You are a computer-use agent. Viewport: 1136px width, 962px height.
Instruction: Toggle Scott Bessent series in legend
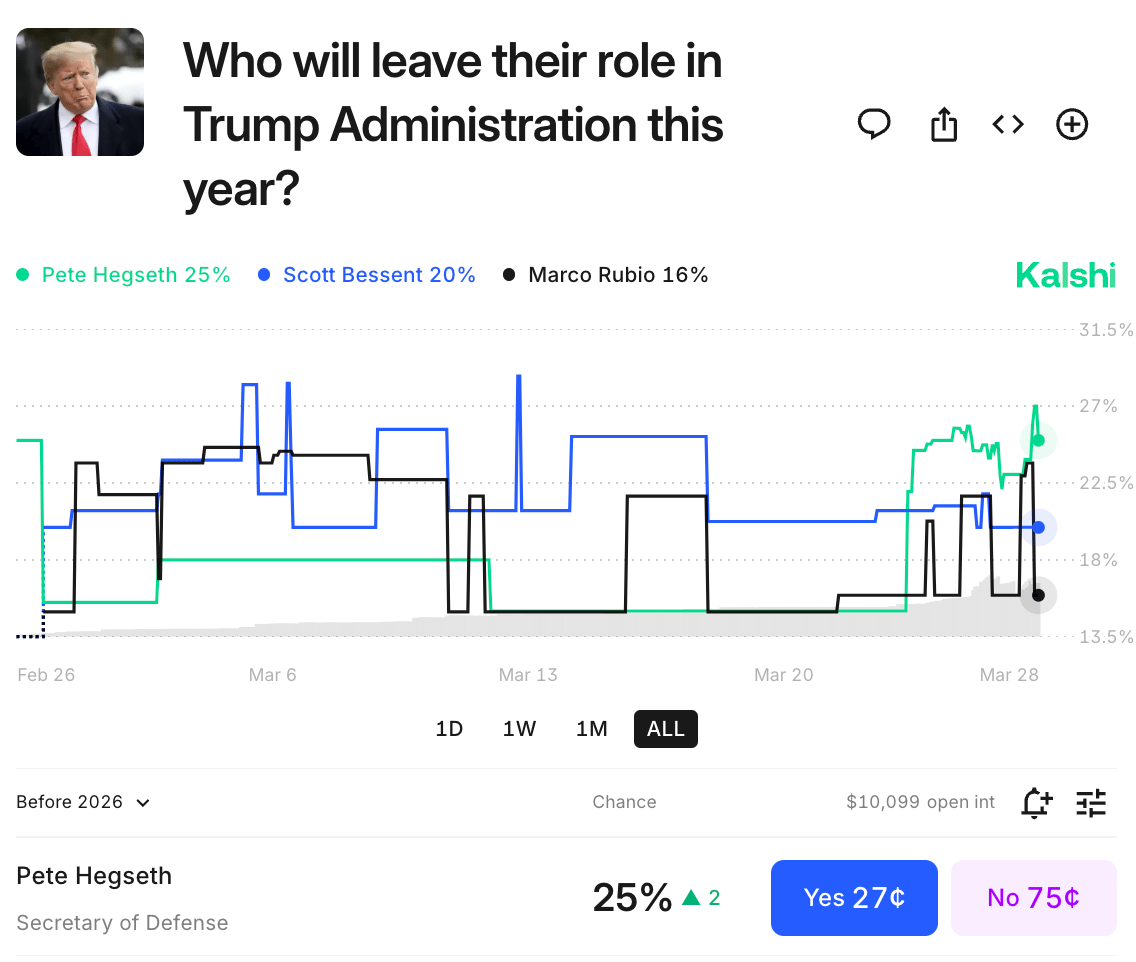point(367,275)
